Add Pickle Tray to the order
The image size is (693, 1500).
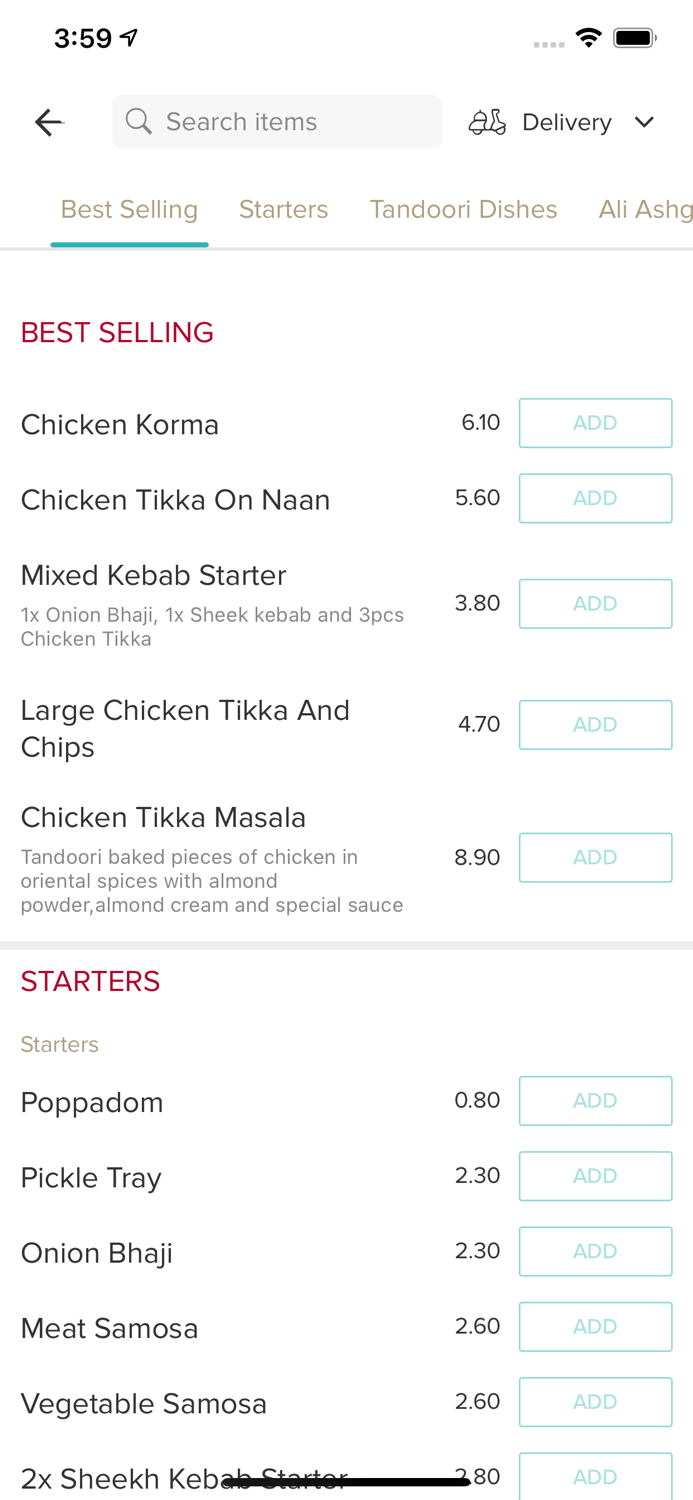(x=595, y=1176)
